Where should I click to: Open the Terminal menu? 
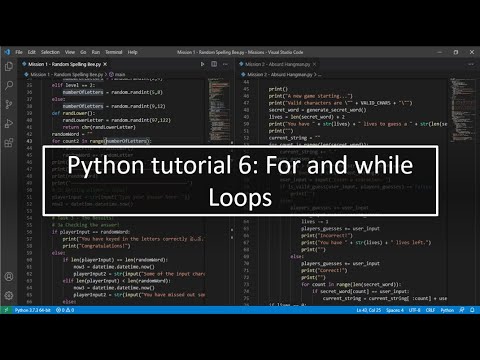point(114,52)
